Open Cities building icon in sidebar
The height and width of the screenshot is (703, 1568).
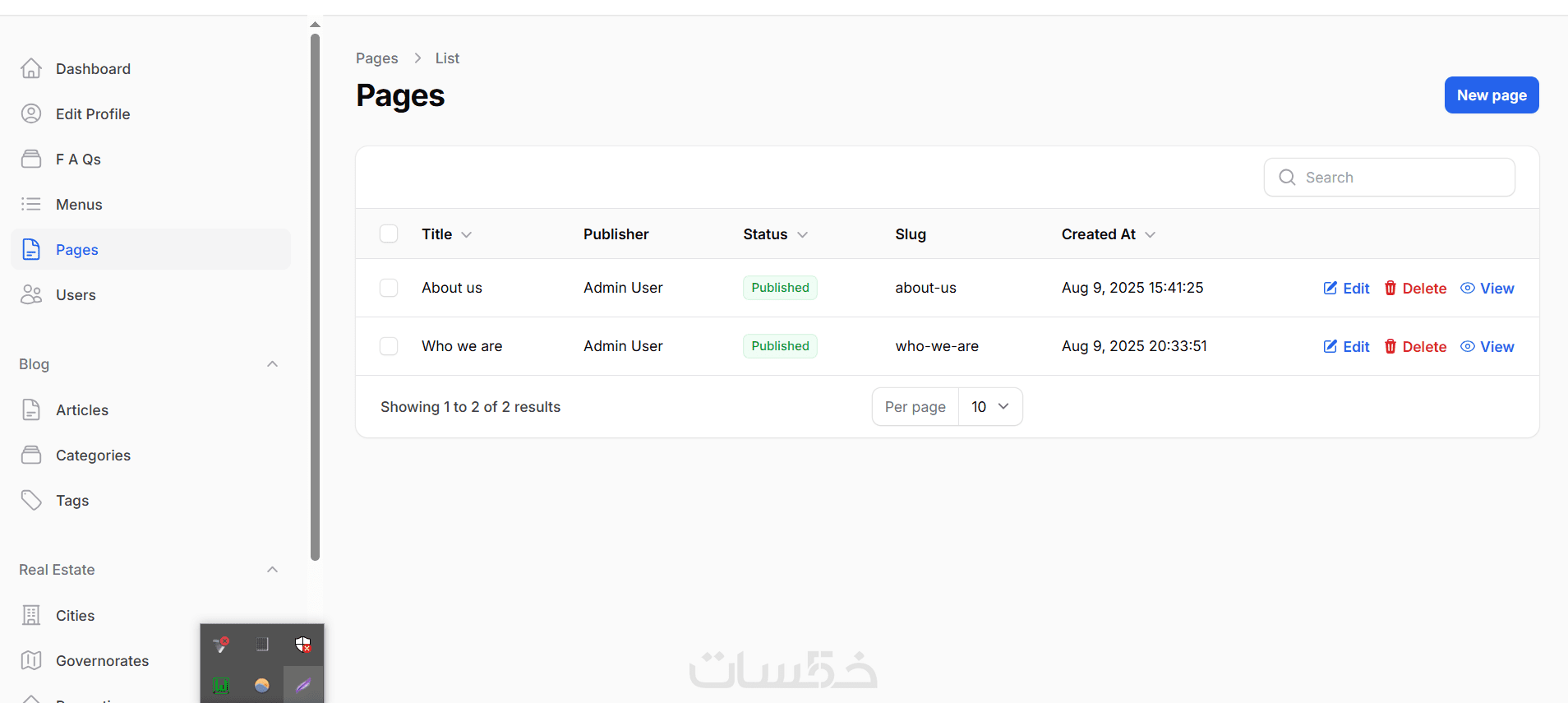tap(31, 616)
